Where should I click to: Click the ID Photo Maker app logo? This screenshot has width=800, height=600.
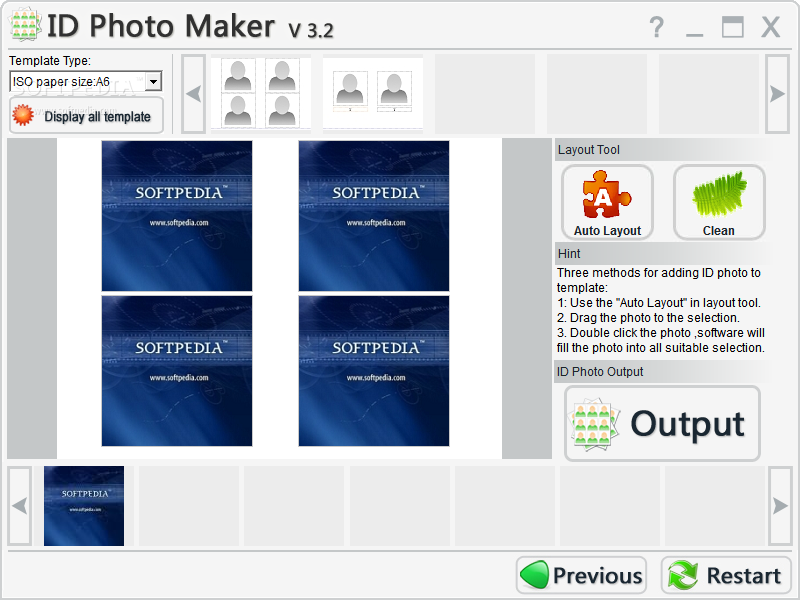25,24
